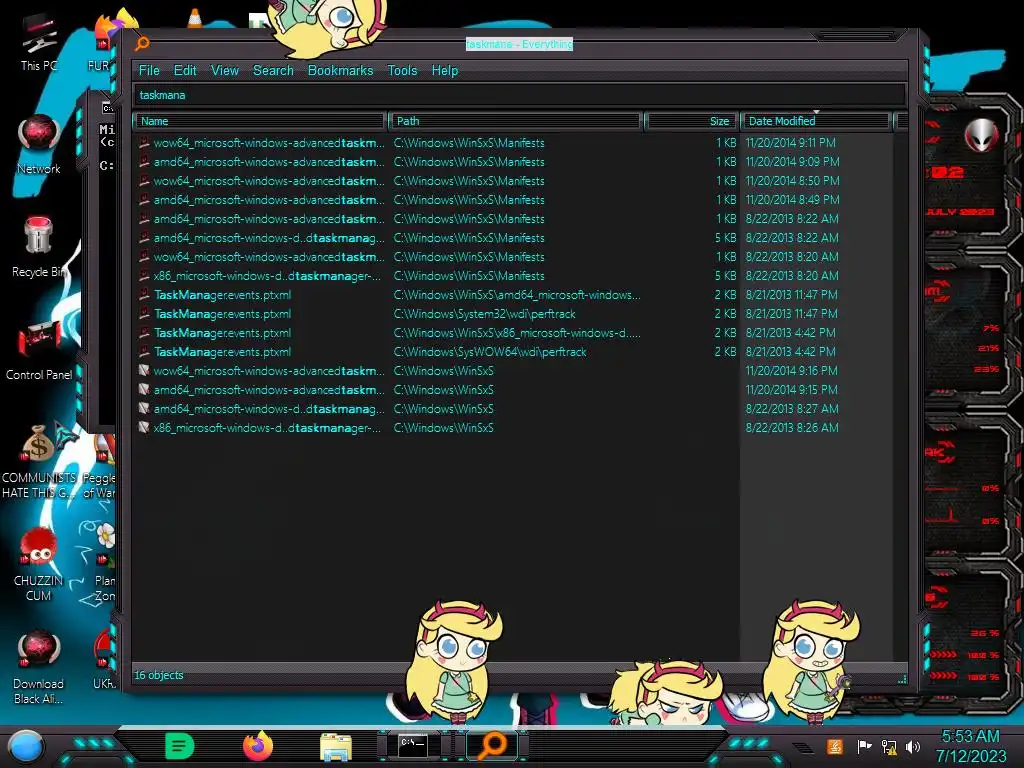Open the Recycle Bin desktop icon

coord(39,248)
